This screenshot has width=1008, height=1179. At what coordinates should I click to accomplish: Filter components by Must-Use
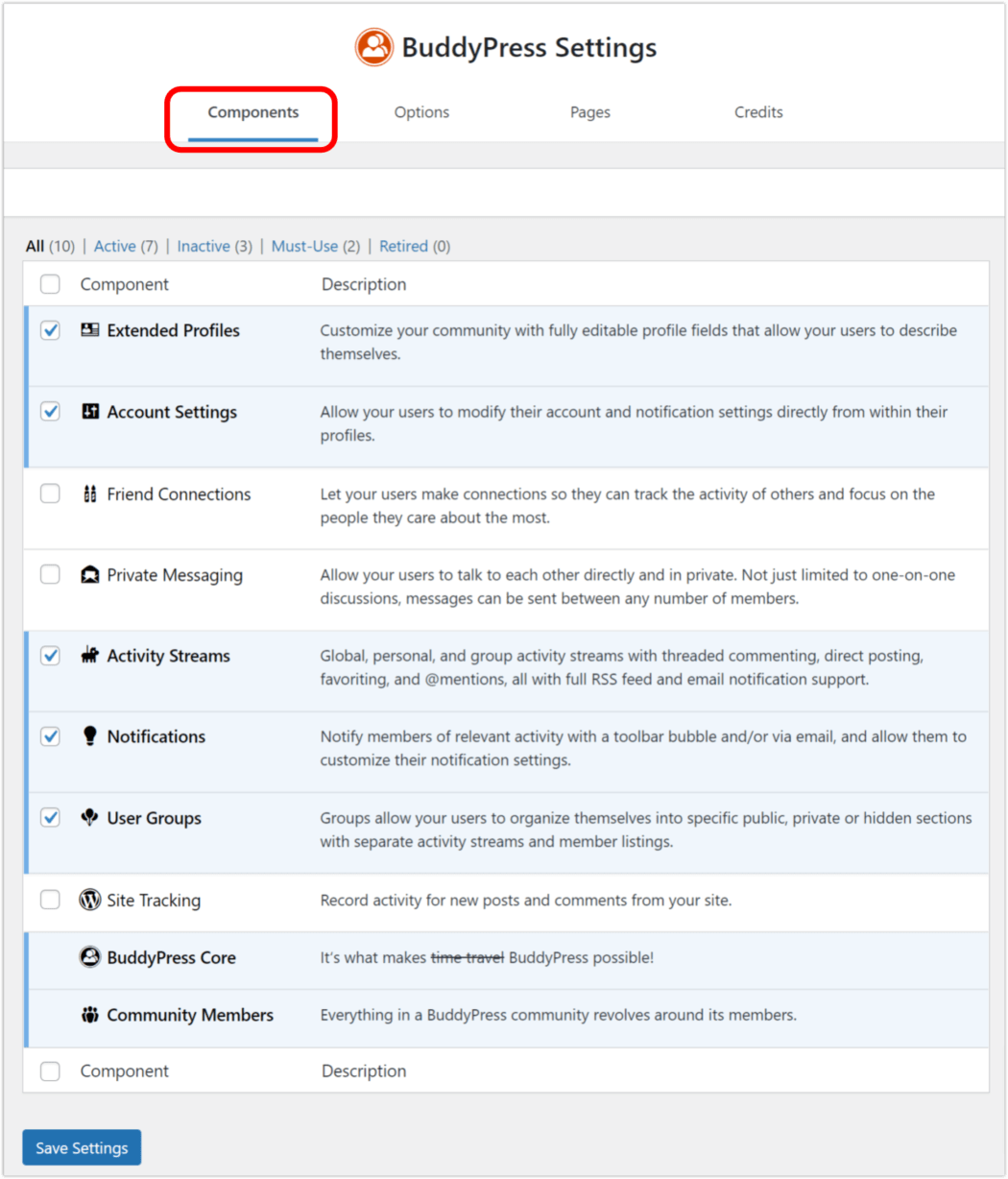pyautogui.click(x=304, y=247)
